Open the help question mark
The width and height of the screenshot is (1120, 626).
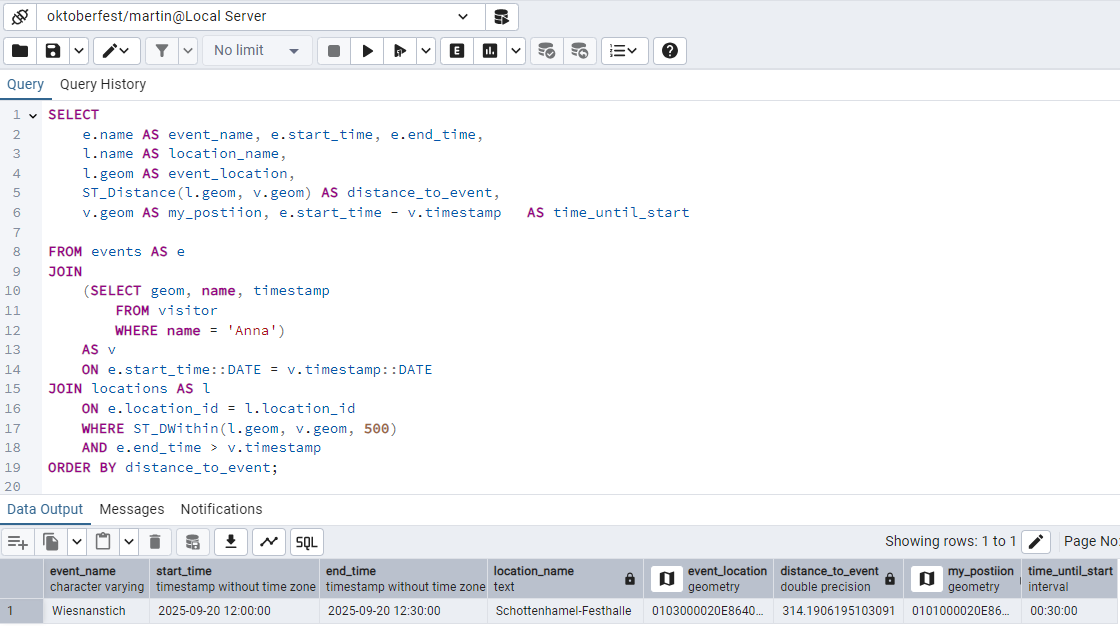[669, 51]
